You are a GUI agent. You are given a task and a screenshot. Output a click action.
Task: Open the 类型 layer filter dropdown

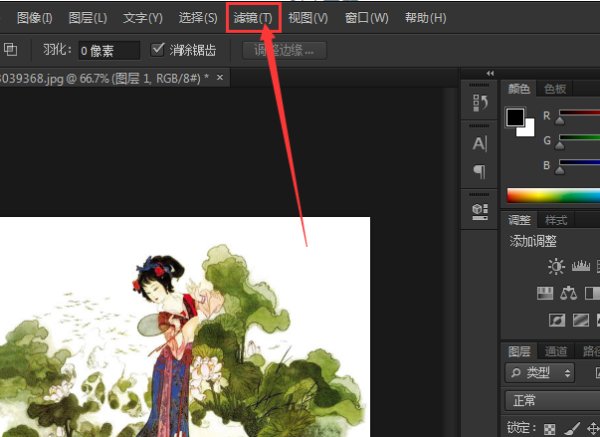pos(540,372)
